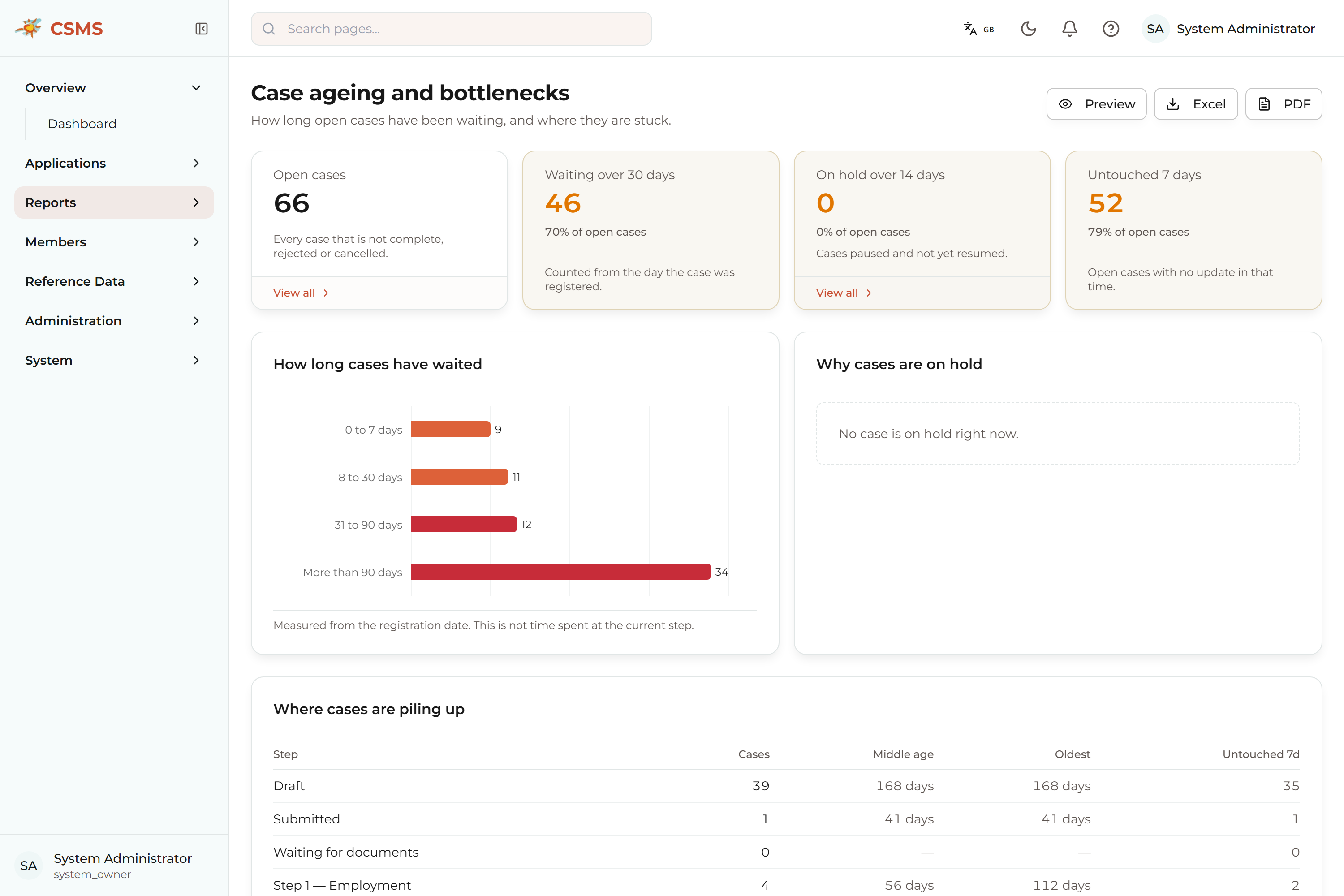Open notifications bell
Viewport: 1344px width, 896px height.
1069,29
